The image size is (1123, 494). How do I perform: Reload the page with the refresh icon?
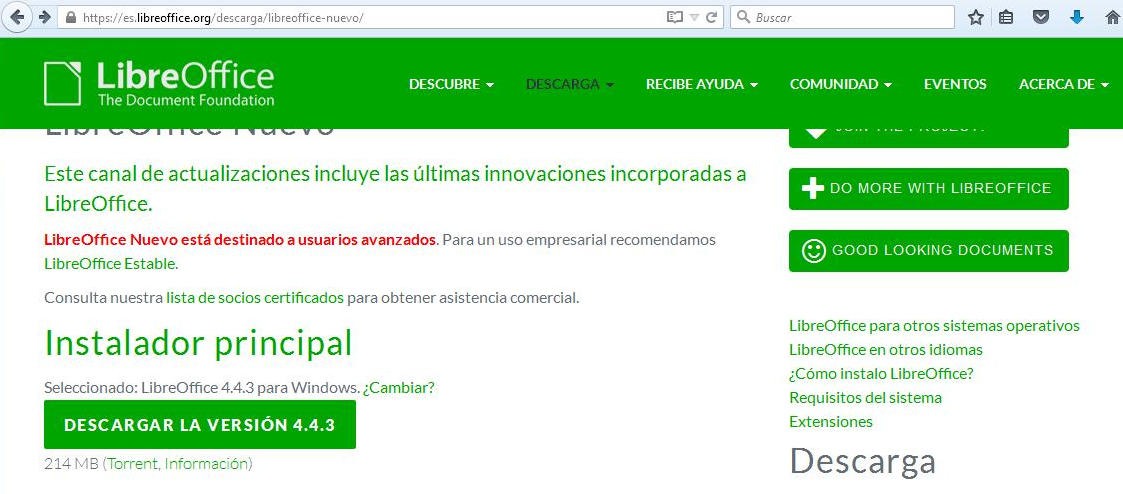point(711,18)
